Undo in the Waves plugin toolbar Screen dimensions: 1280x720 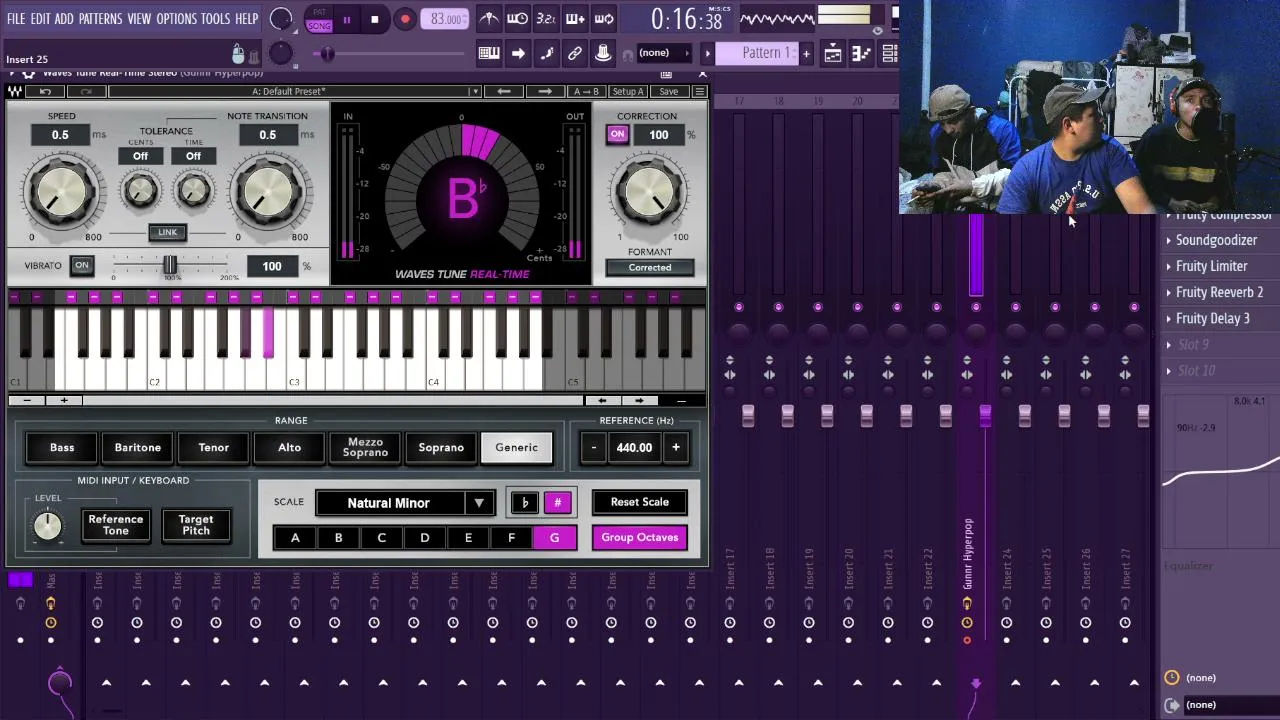45,91
